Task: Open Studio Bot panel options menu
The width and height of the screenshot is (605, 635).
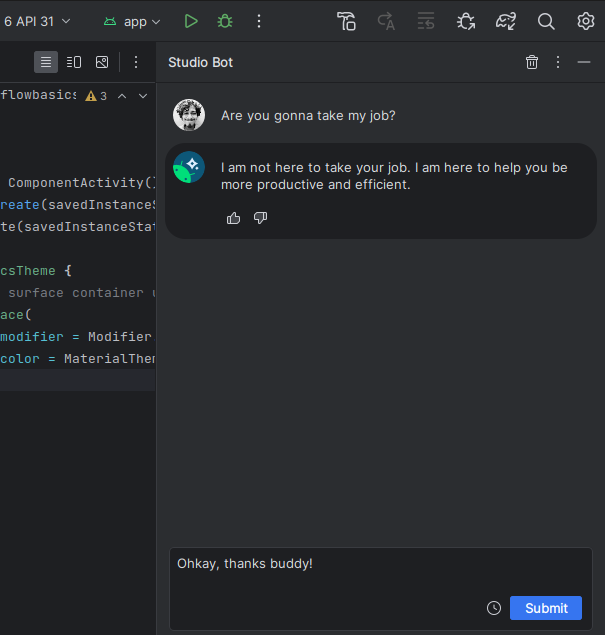Action: point(558,62)
